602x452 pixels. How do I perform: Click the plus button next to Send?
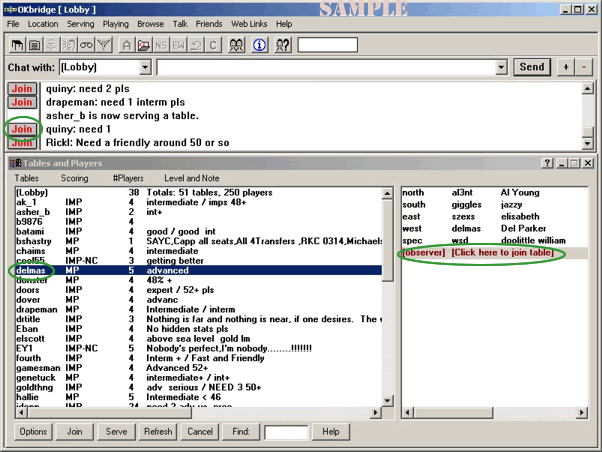coord(566,67)
